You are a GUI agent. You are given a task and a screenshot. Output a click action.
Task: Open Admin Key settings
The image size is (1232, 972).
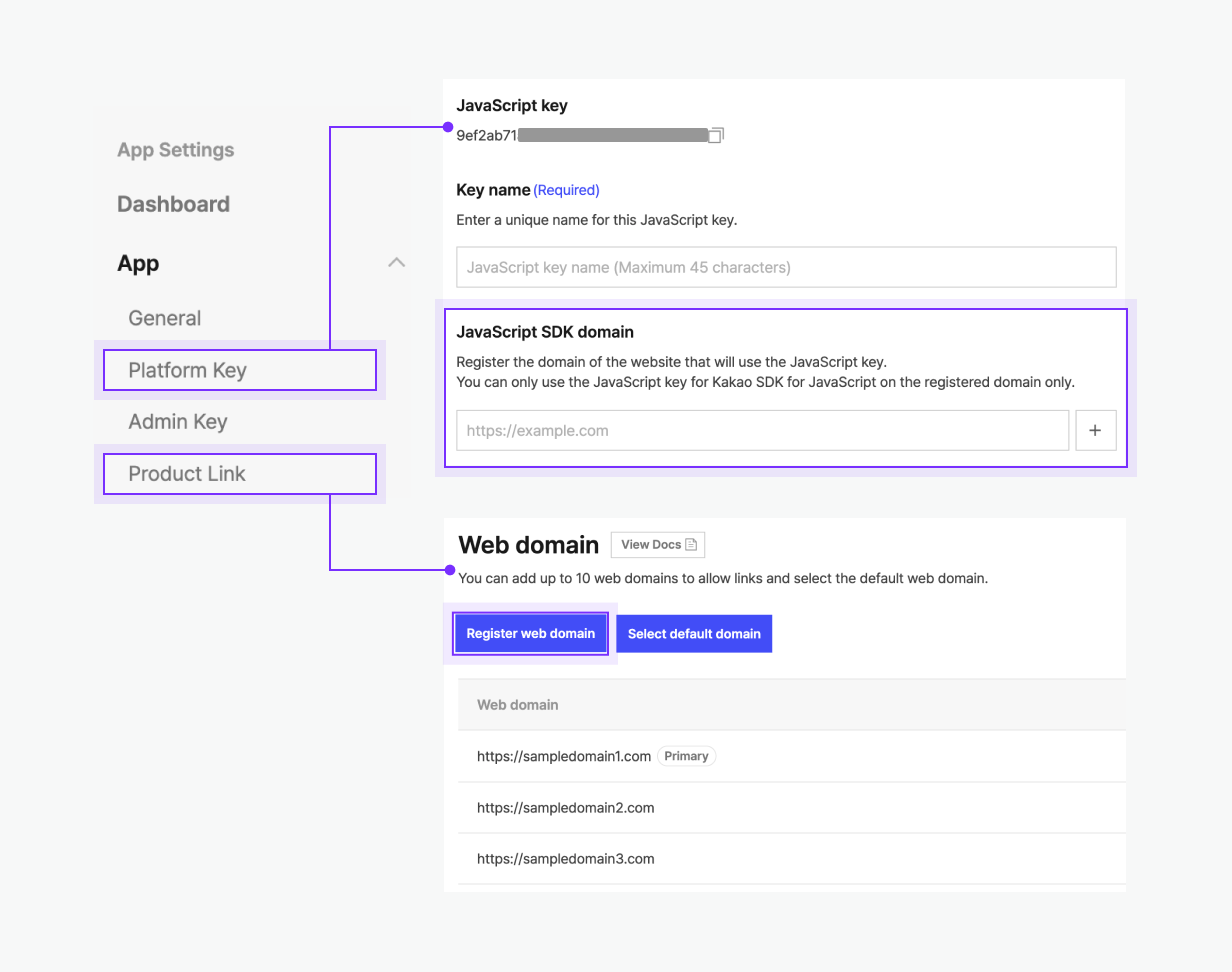click(x=177, y=421)
